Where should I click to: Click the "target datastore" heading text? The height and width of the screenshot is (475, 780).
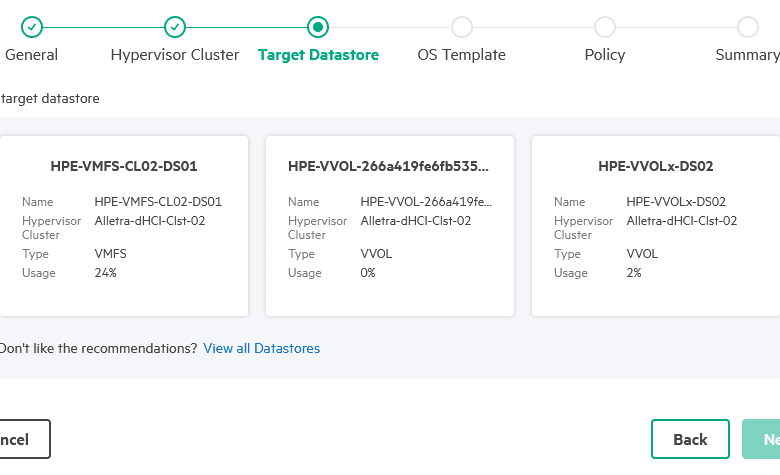coord(50,98)
